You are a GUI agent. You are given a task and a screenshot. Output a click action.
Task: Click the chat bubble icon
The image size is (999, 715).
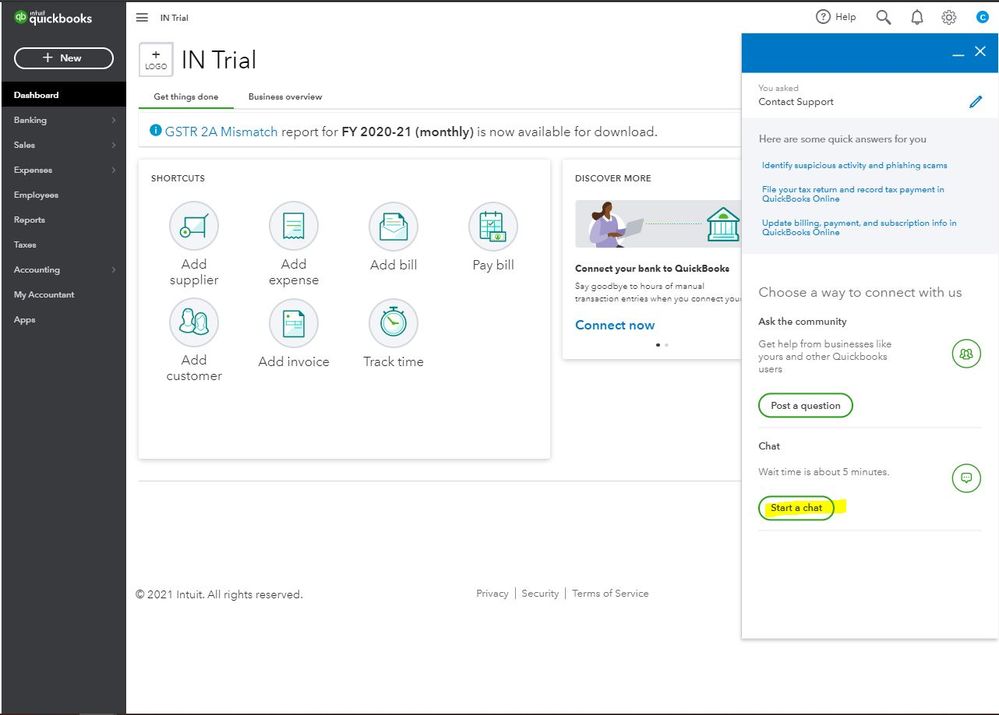pyautogui.click(x=966, y=478)
